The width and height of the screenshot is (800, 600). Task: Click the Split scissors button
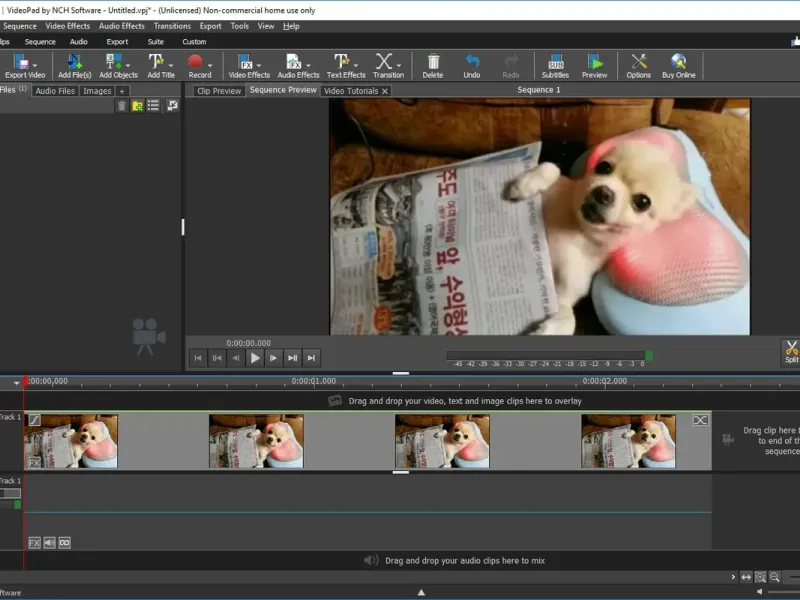pyautogui.click(x=791, y=351)
